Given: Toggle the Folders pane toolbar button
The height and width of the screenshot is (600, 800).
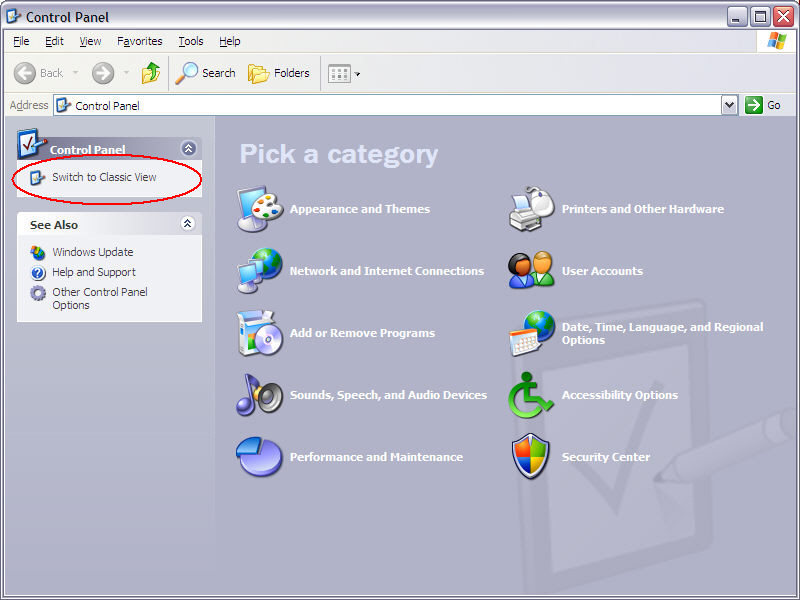Looking at the screenshot, I should click(x=279, y=73).
